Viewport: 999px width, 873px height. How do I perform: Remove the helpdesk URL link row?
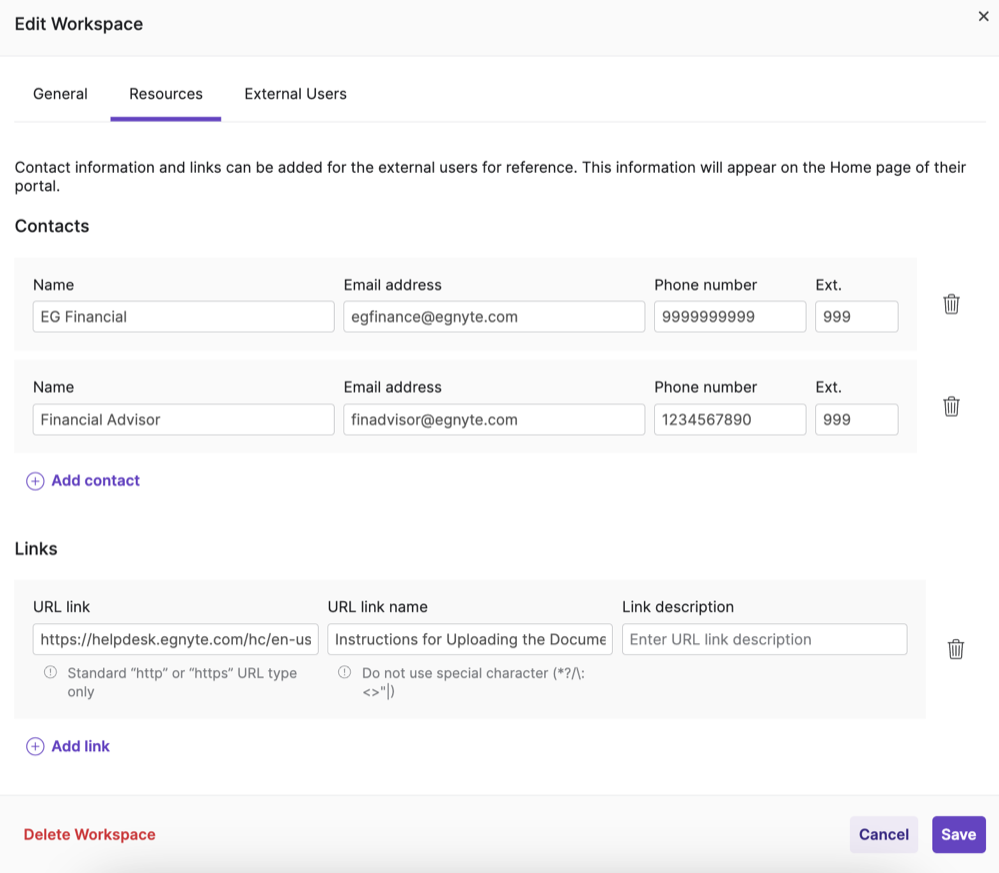click(x=956, y=649)
